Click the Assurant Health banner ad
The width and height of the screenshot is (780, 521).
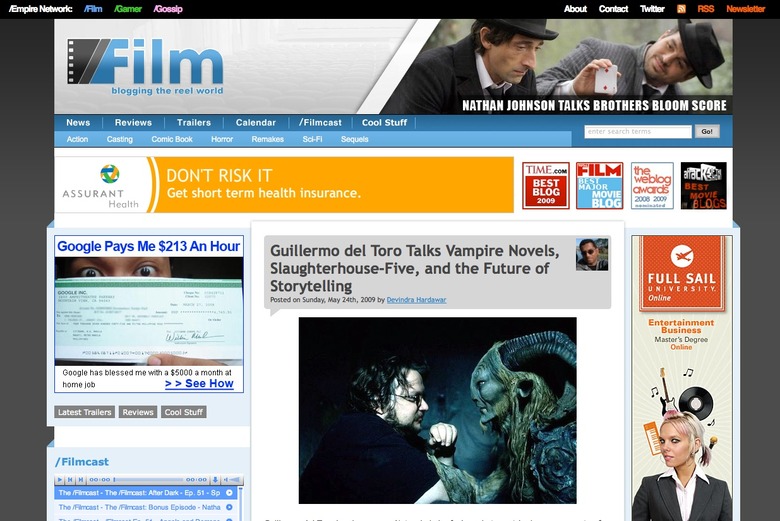click(x=284, y=185)
